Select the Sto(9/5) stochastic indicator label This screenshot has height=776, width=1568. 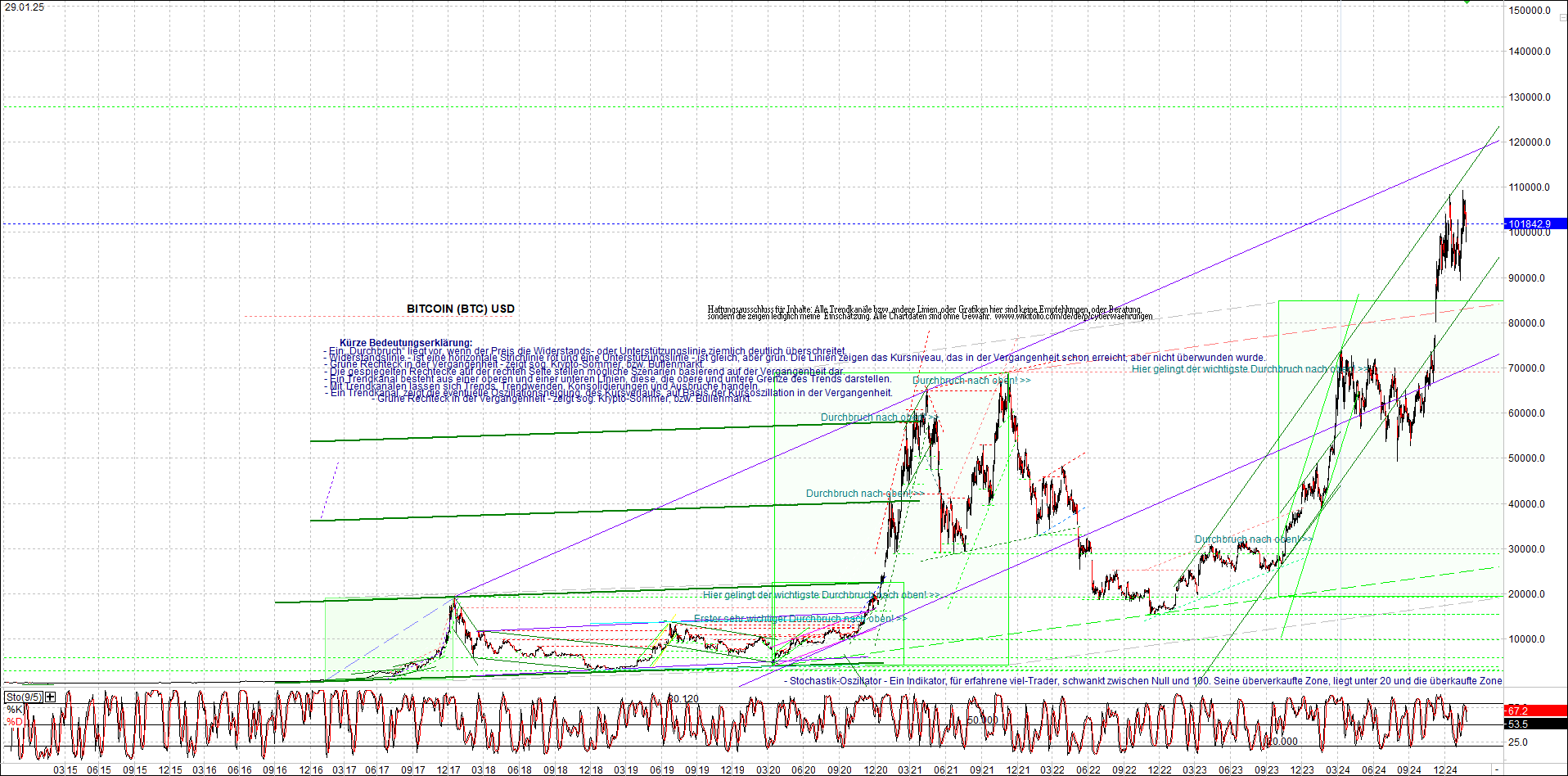[x=24, y=697]
